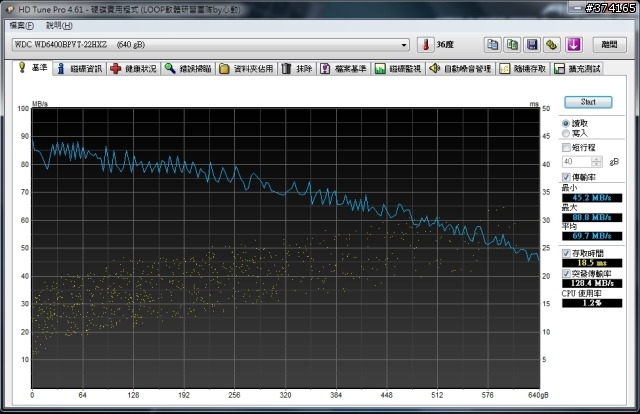Click the 平均 label
The width and height of the screenshot is (640, 414).
(x=569, y=227)
